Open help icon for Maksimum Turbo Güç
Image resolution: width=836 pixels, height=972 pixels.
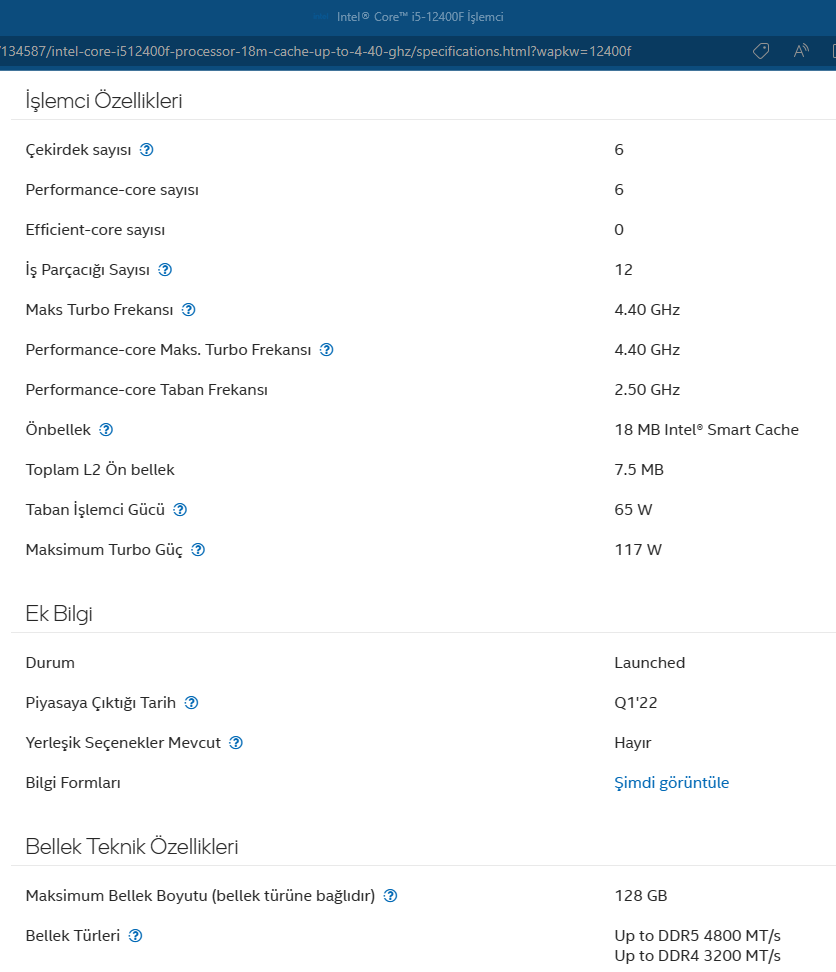(x=198, y=550)
